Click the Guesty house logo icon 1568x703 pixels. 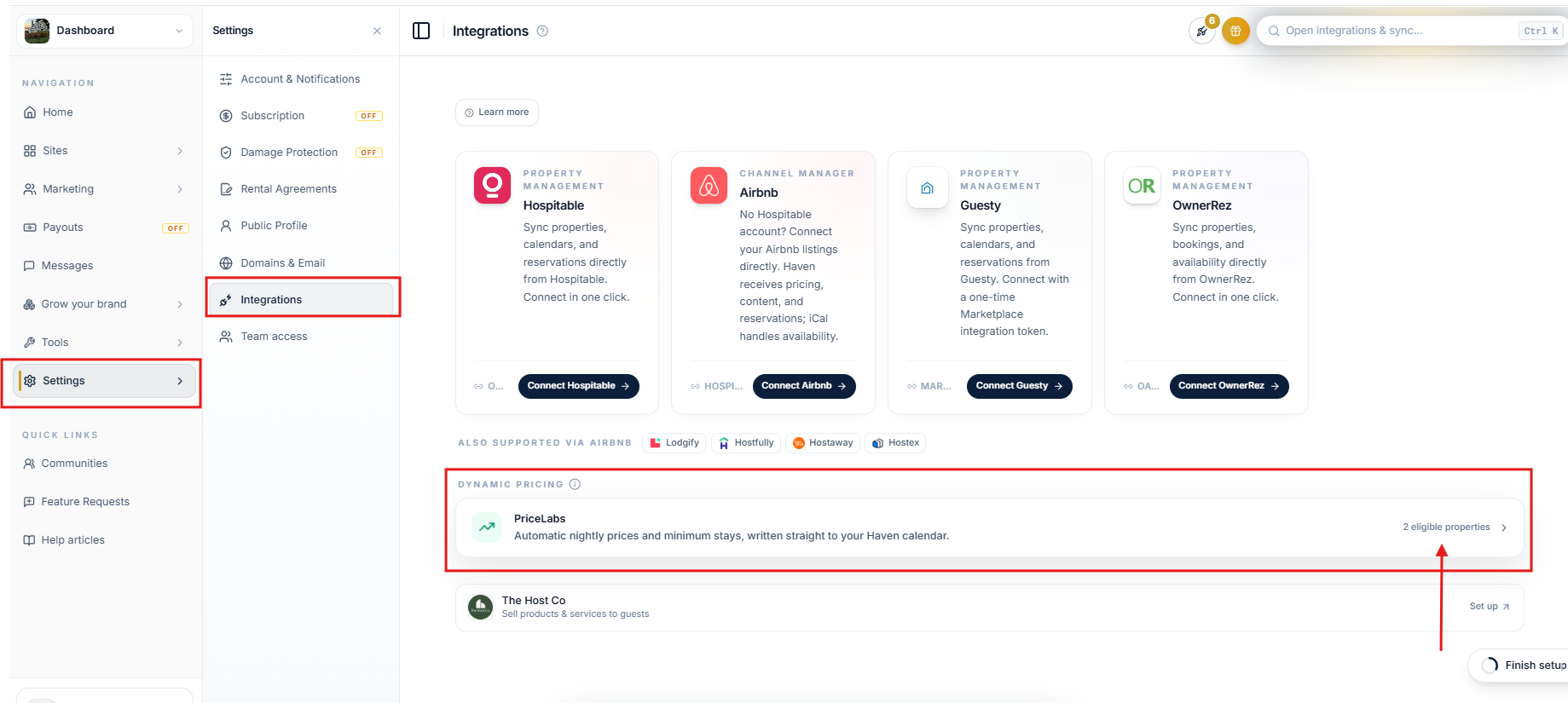(928, 187)
